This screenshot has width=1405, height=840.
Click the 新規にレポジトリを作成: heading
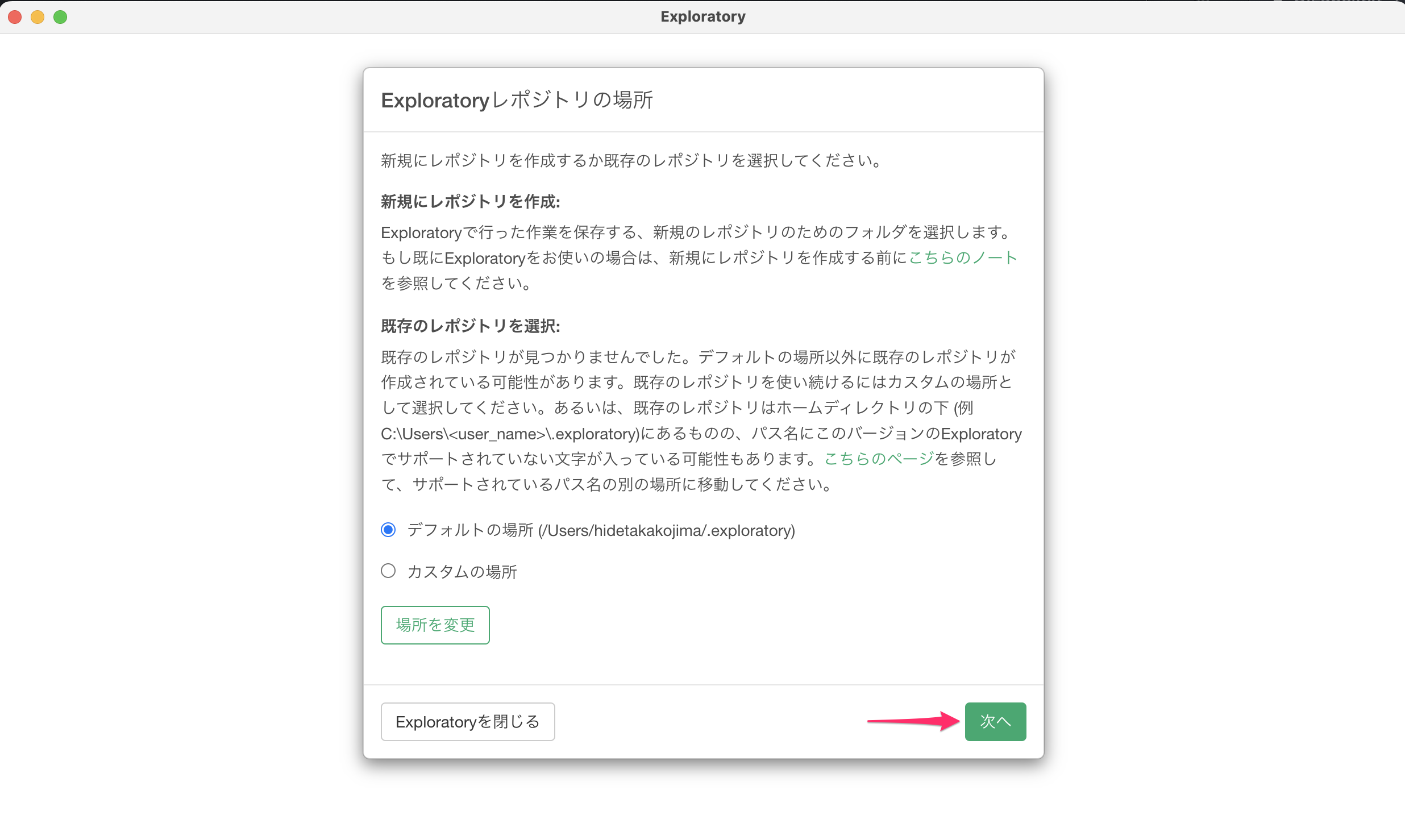[x=471, y=202]
